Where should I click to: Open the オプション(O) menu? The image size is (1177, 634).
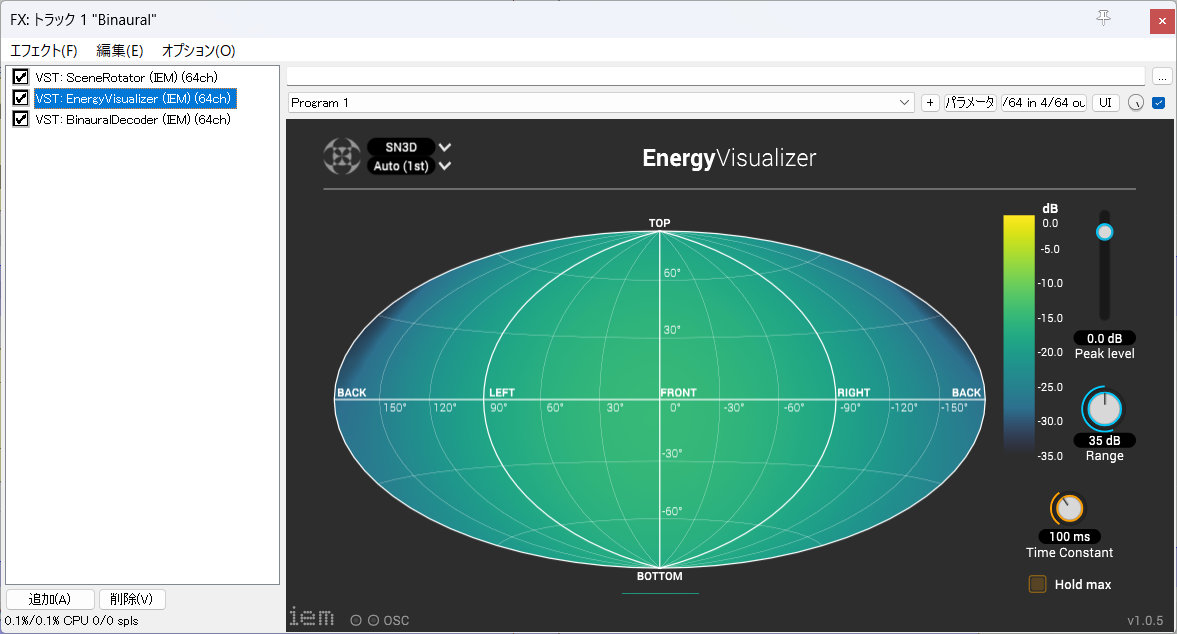[199, 50]
